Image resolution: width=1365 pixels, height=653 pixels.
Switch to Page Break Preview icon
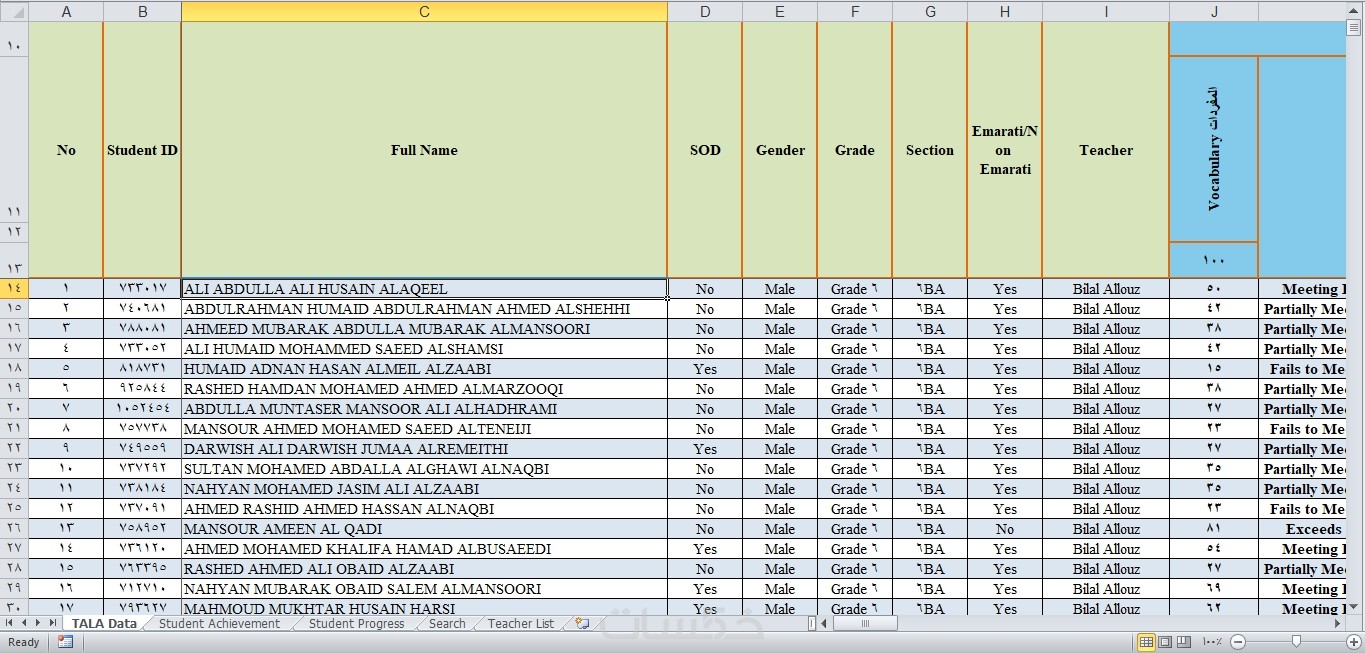[x=1184, y=642]
